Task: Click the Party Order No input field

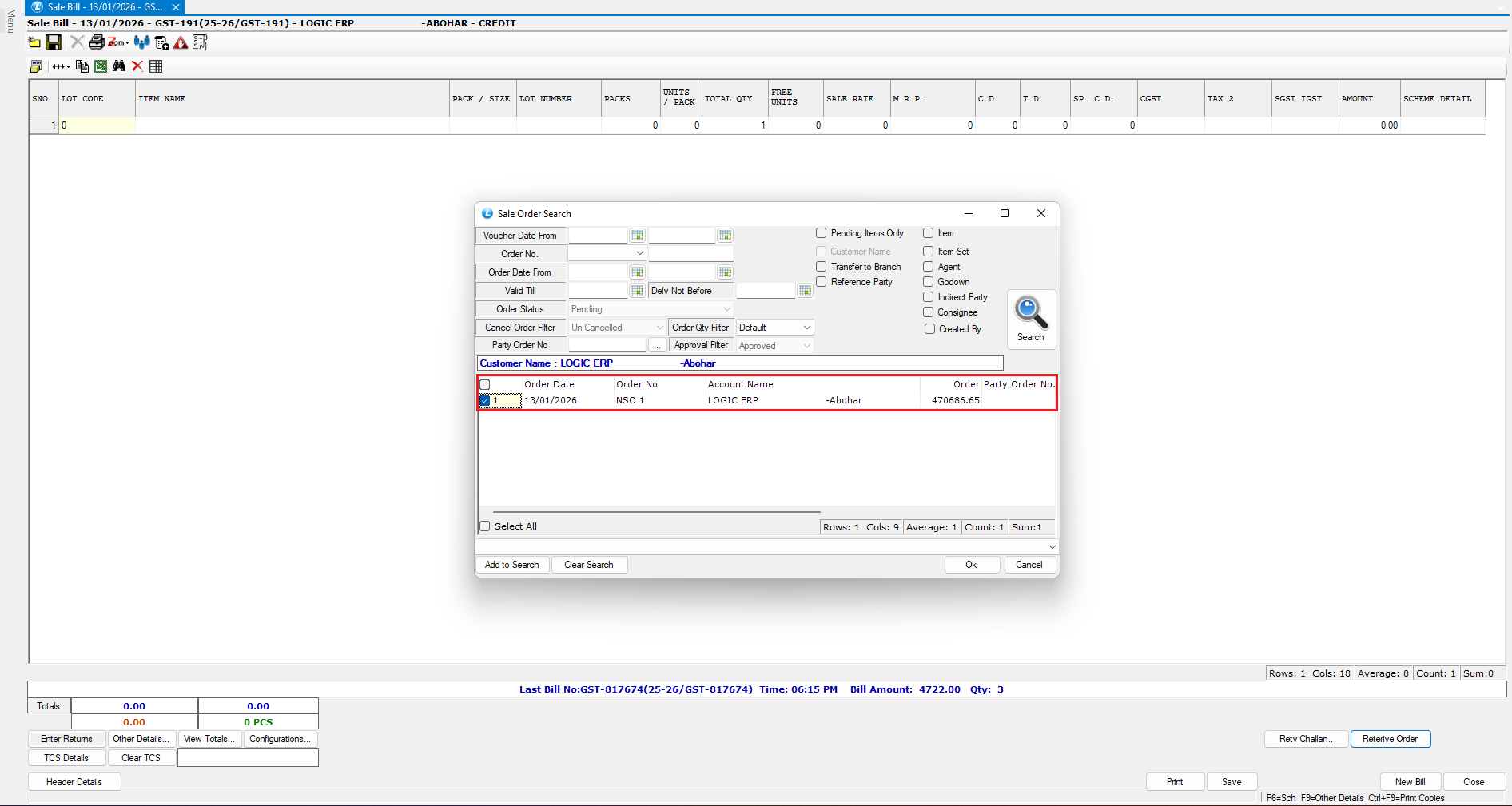Action: click(x=607, y=345)
